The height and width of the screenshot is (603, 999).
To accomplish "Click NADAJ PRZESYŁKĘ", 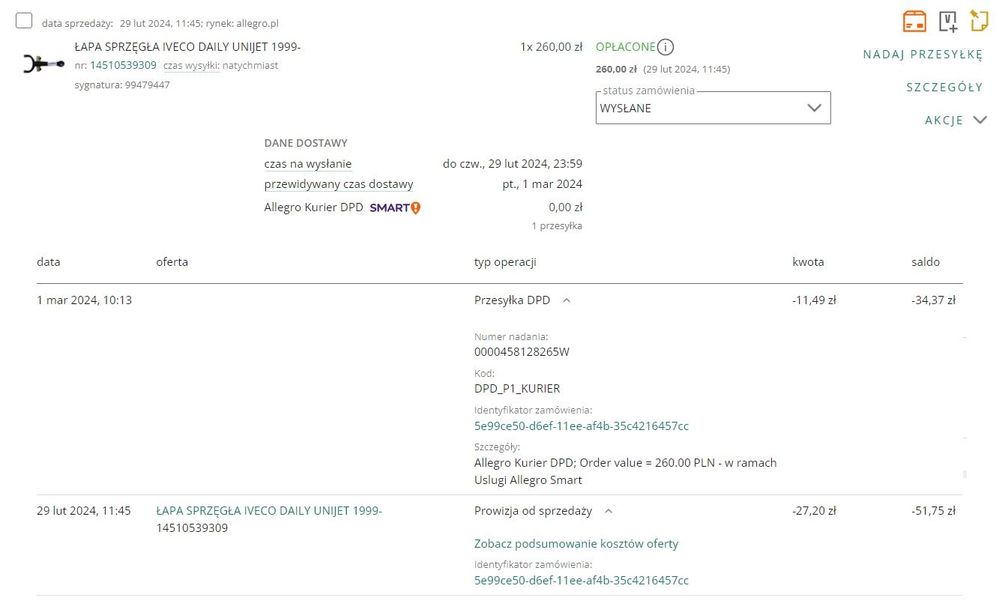I will [x=922, y=54].
